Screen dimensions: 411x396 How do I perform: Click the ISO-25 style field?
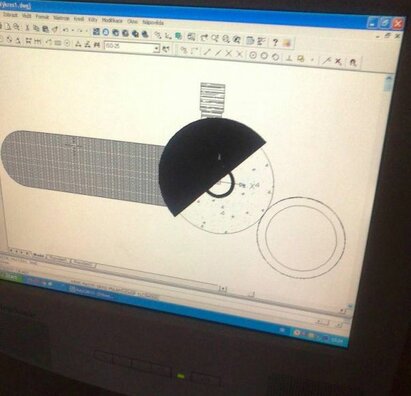pos(129,47)
